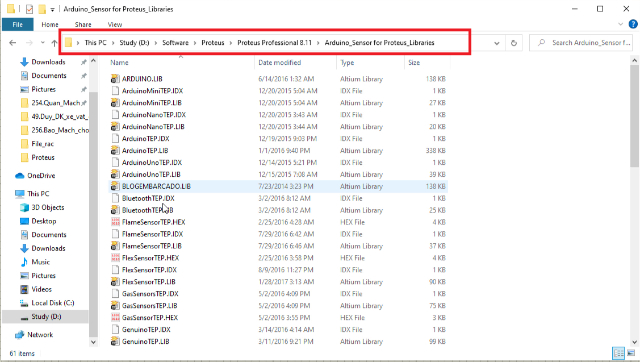The height and width of the screenshot is (362, 640).
Task: Open the Proteus folder in sidebar
Action: [42, 157]
